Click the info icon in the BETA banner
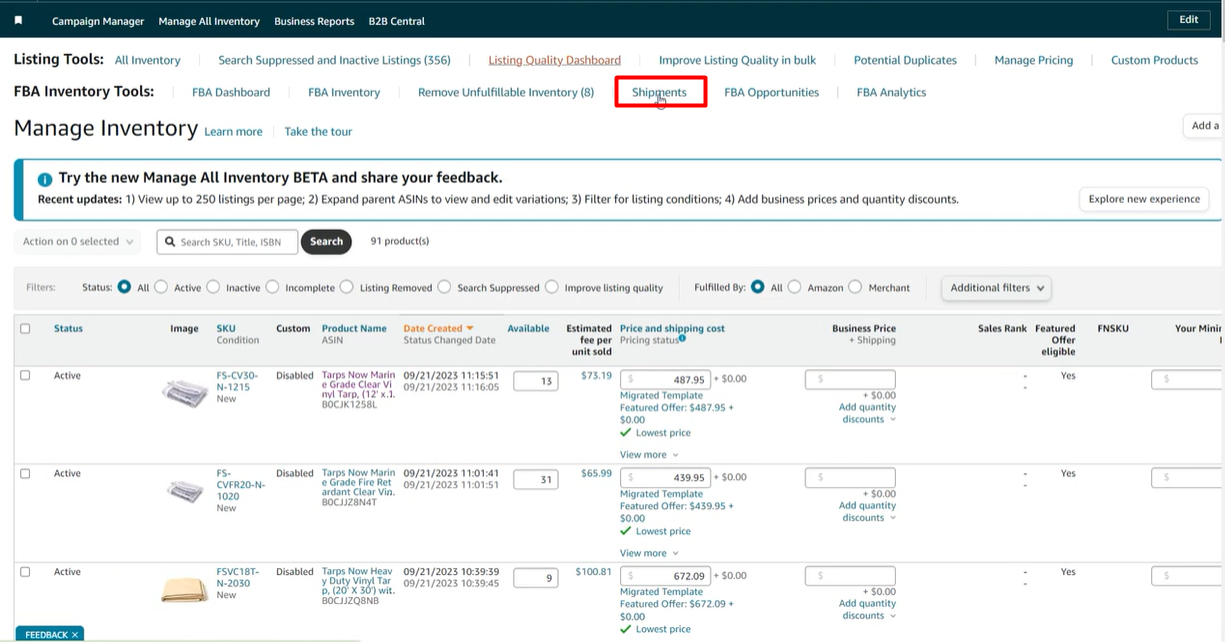This screenshot has width=1225, height=642. tap(45, 180)
